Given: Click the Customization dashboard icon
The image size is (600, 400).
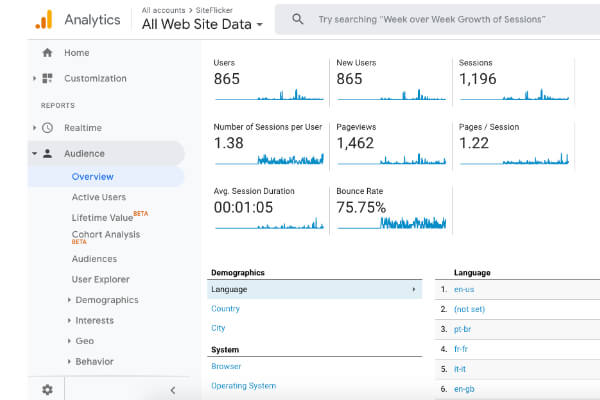Looking at the screenshot, I should coord(47,78).
